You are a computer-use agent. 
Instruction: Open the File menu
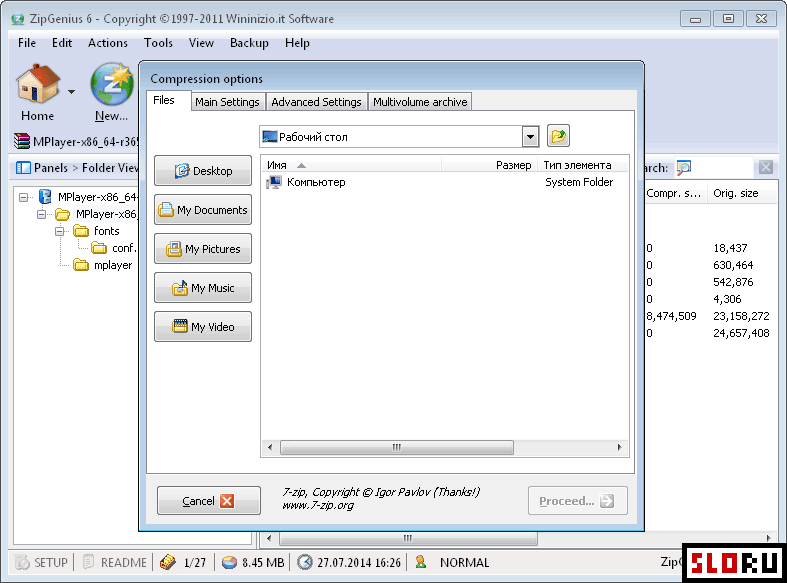click(27, 43)
